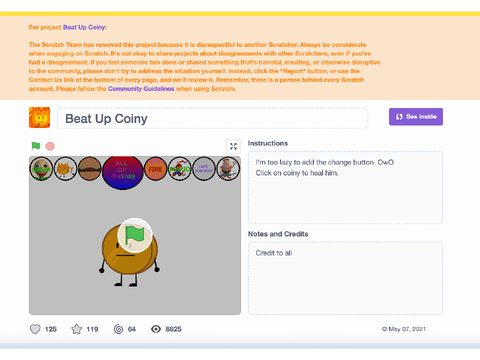Favorite the project with star icon
The width and height of the screenshot is (480, 360).
76,329
